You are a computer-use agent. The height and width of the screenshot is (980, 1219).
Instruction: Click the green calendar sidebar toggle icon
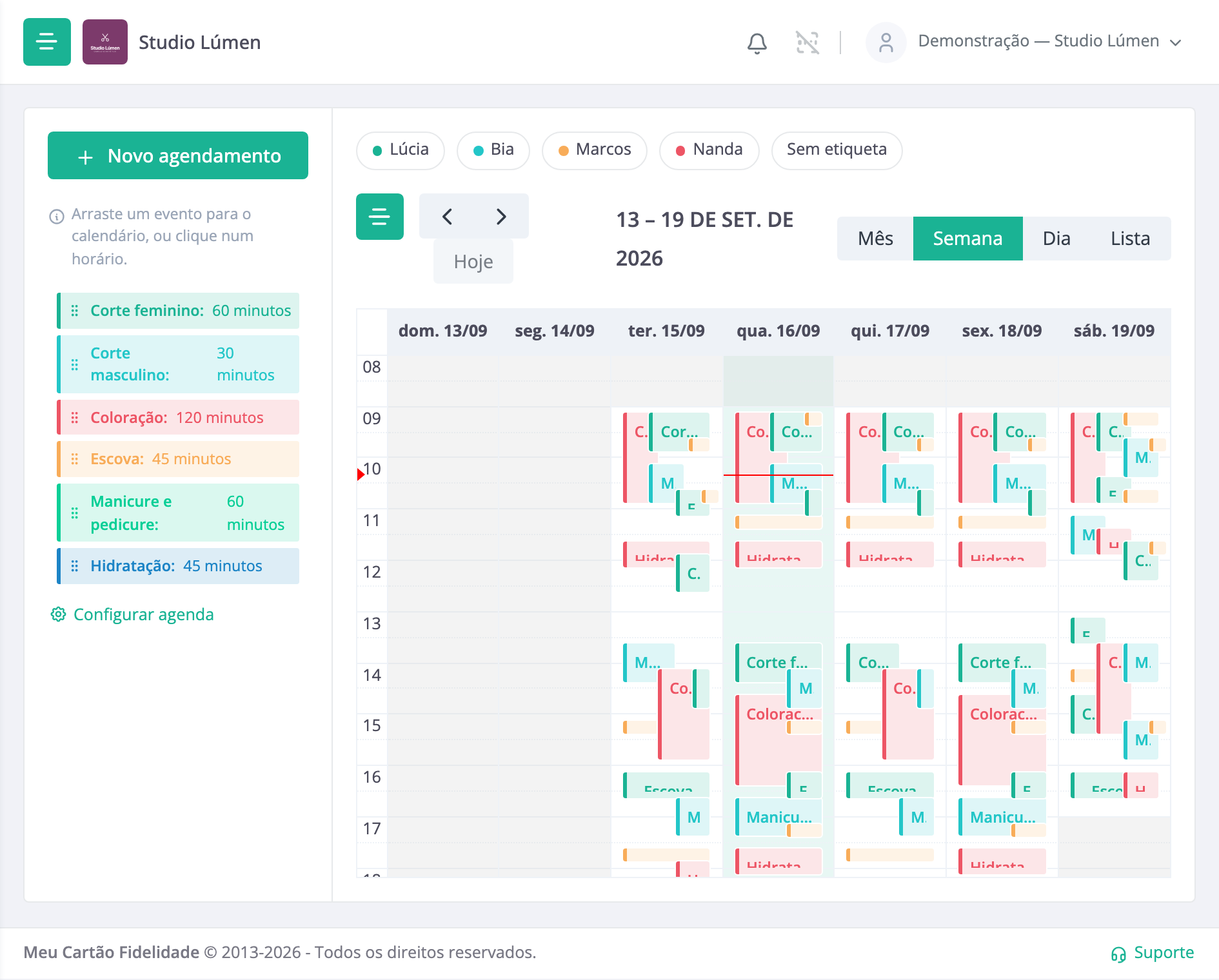380,217
